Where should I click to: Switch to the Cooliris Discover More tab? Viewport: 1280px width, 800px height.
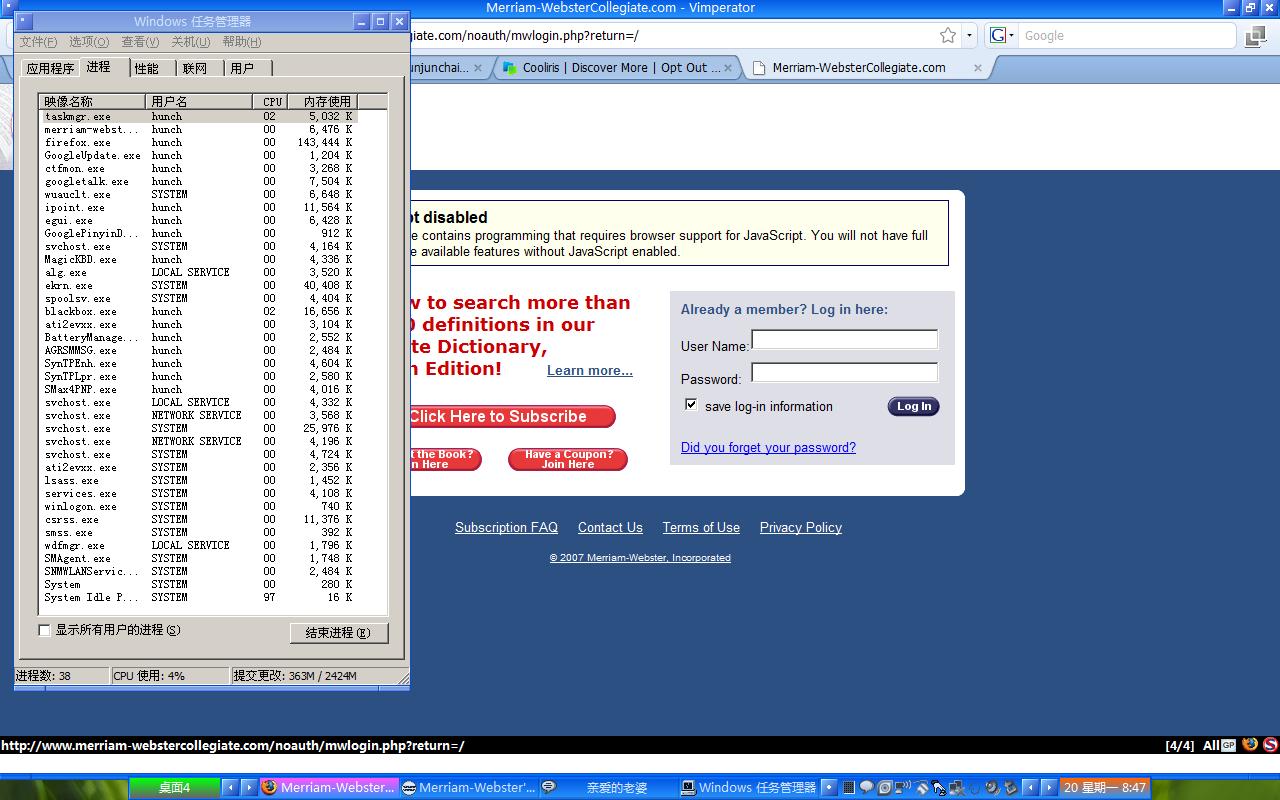(x=618, y=68)
